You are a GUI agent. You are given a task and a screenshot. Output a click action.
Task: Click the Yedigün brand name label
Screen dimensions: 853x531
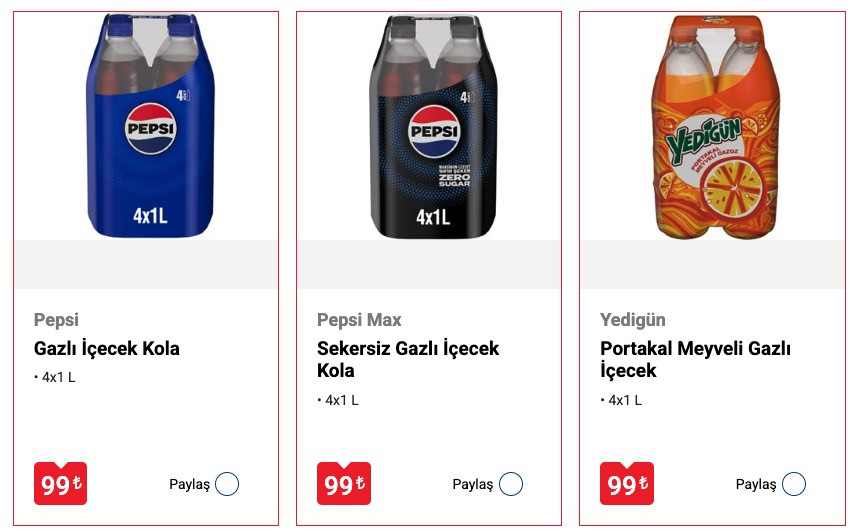632,320
